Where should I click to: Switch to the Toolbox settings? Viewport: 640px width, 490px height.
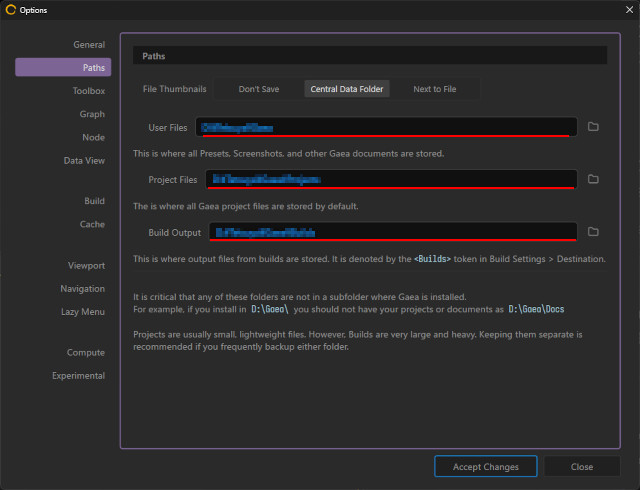click(x=88, y=91)
